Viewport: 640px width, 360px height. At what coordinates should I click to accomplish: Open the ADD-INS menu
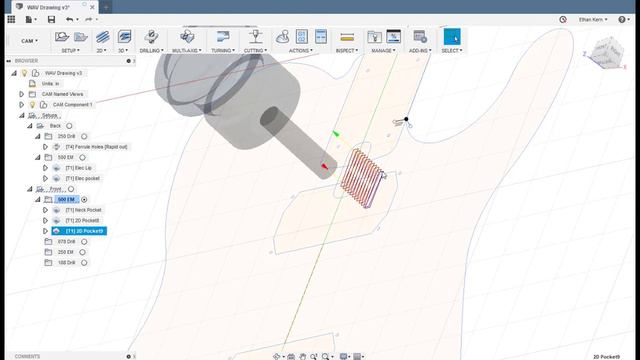point(420,51)
